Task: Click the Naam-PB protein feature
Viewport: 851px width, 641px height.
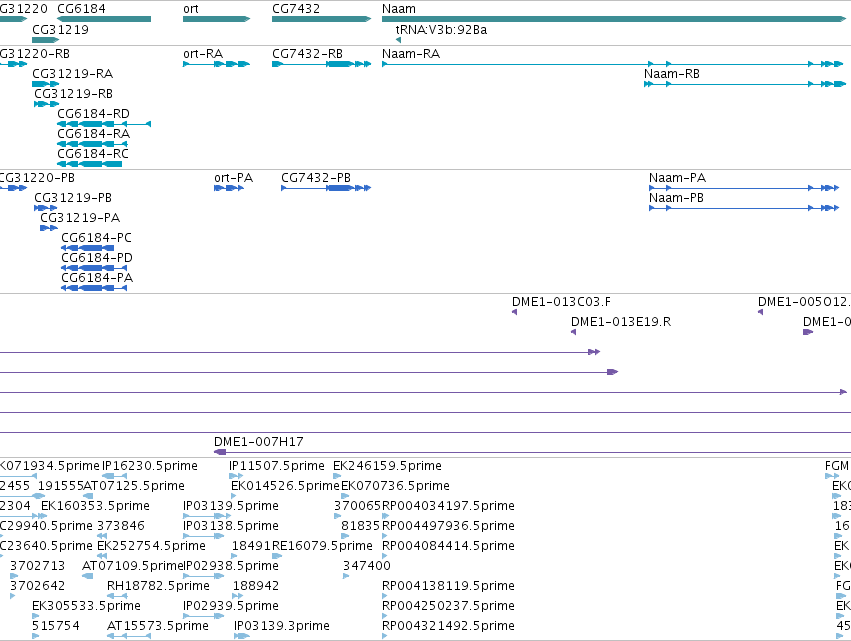Action: coord(744,208)
